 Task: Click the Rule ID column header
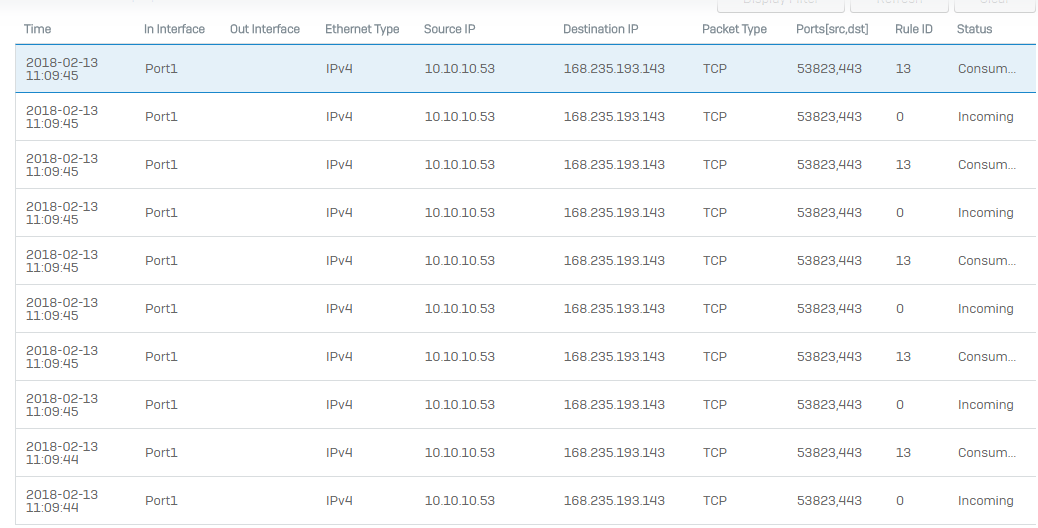[x=913, y=29]
